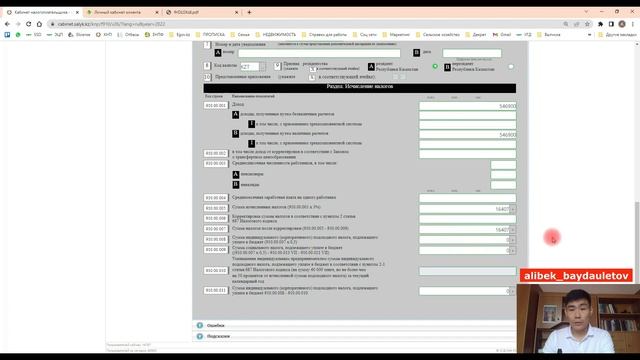Screen dimensions: 640x360
Task: Tick first attachment checkbox in row 10
Action: (395, 77)
